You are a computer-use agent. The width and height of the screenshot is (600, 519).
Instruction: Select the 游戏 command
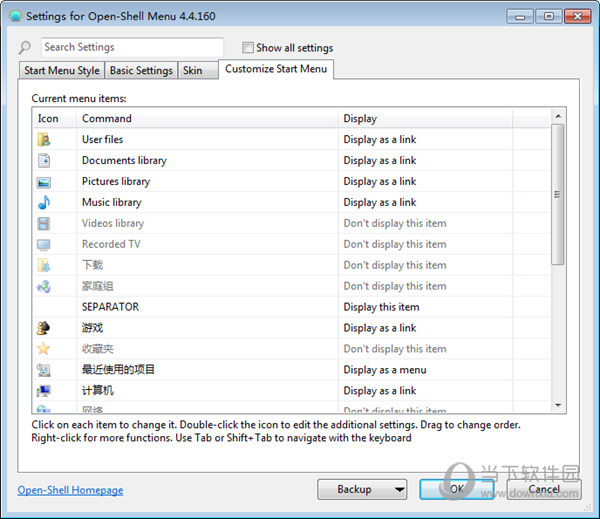pyautogui.click(x=92, y=328)
